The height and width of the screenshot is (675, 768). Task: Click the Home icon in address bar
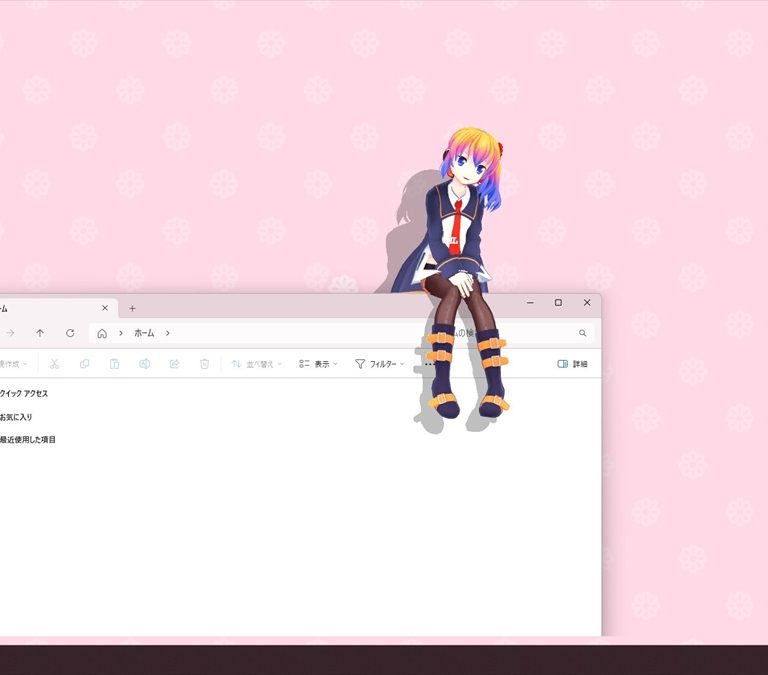(102, 333)
